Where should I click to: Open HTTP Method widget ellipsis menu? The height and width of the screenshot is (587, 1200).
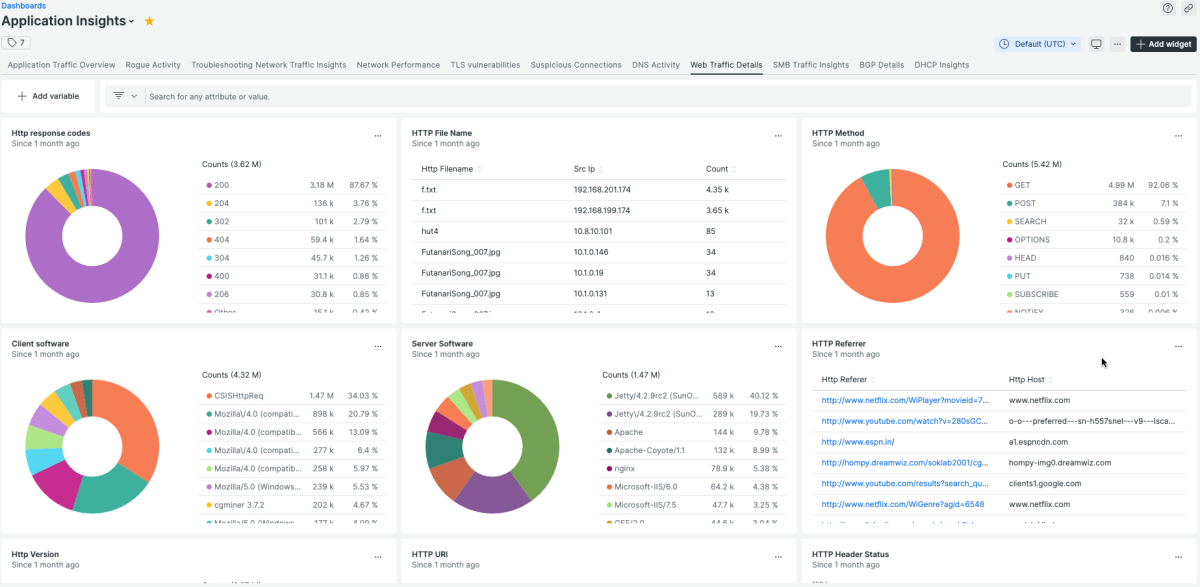point(1178,135)
